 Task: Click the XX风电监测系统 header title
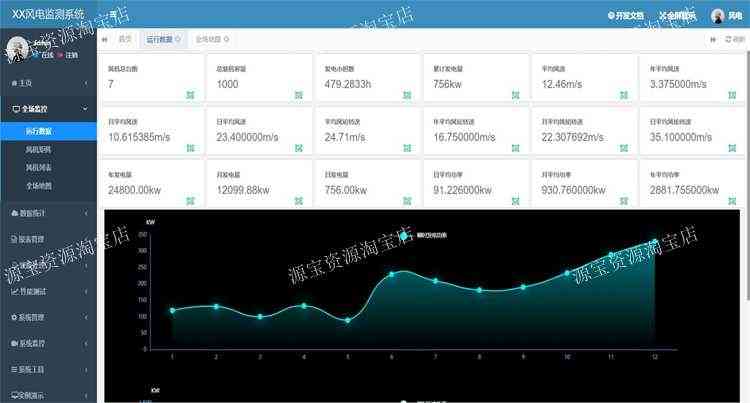pos(48,14)
